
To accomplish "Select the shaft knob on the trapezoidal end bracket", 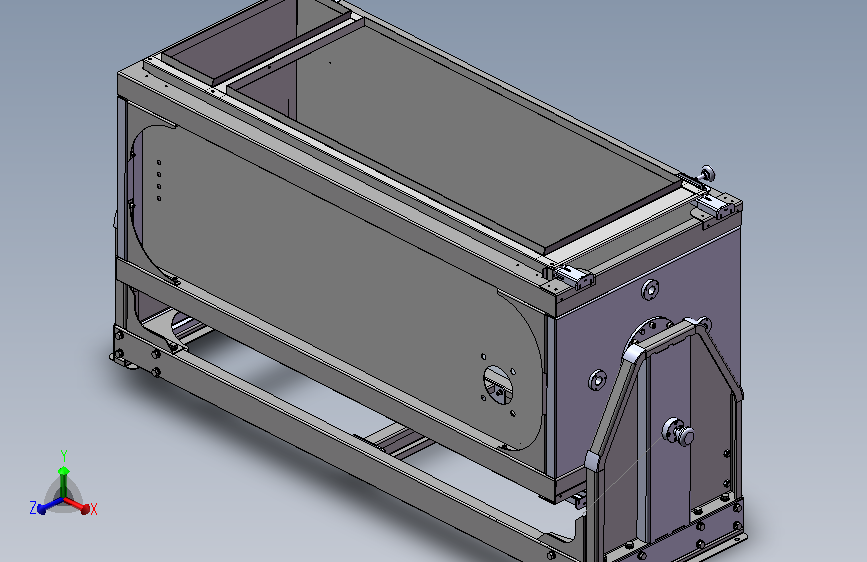I will point(678,431).
